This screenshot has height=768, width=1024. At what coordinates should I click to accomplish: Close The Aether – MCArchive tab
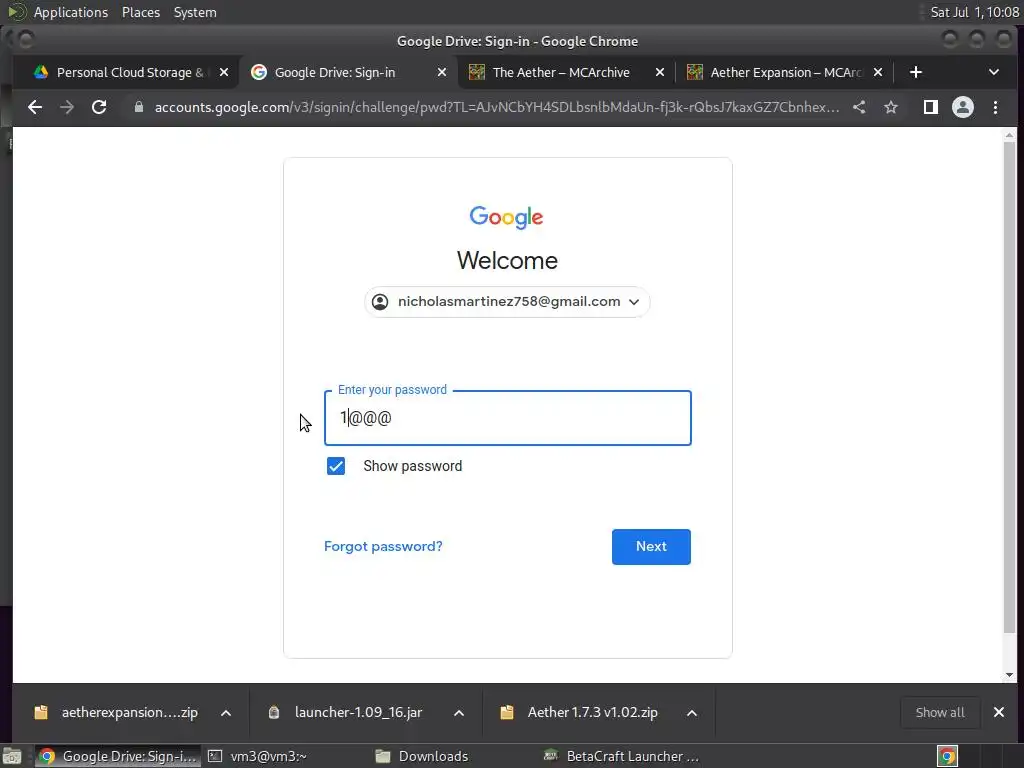point(660,72)
